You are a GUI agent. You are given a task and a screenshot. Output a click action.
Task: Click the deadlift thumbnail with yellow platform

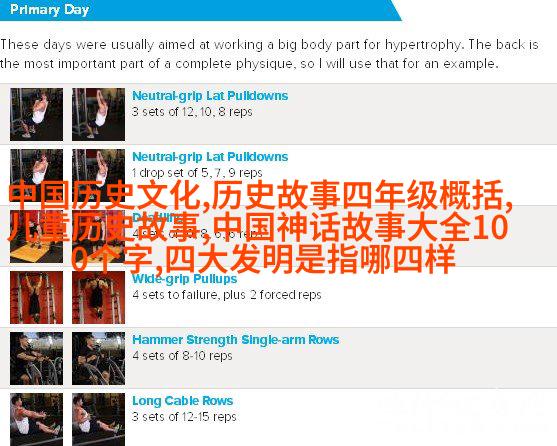37,236
